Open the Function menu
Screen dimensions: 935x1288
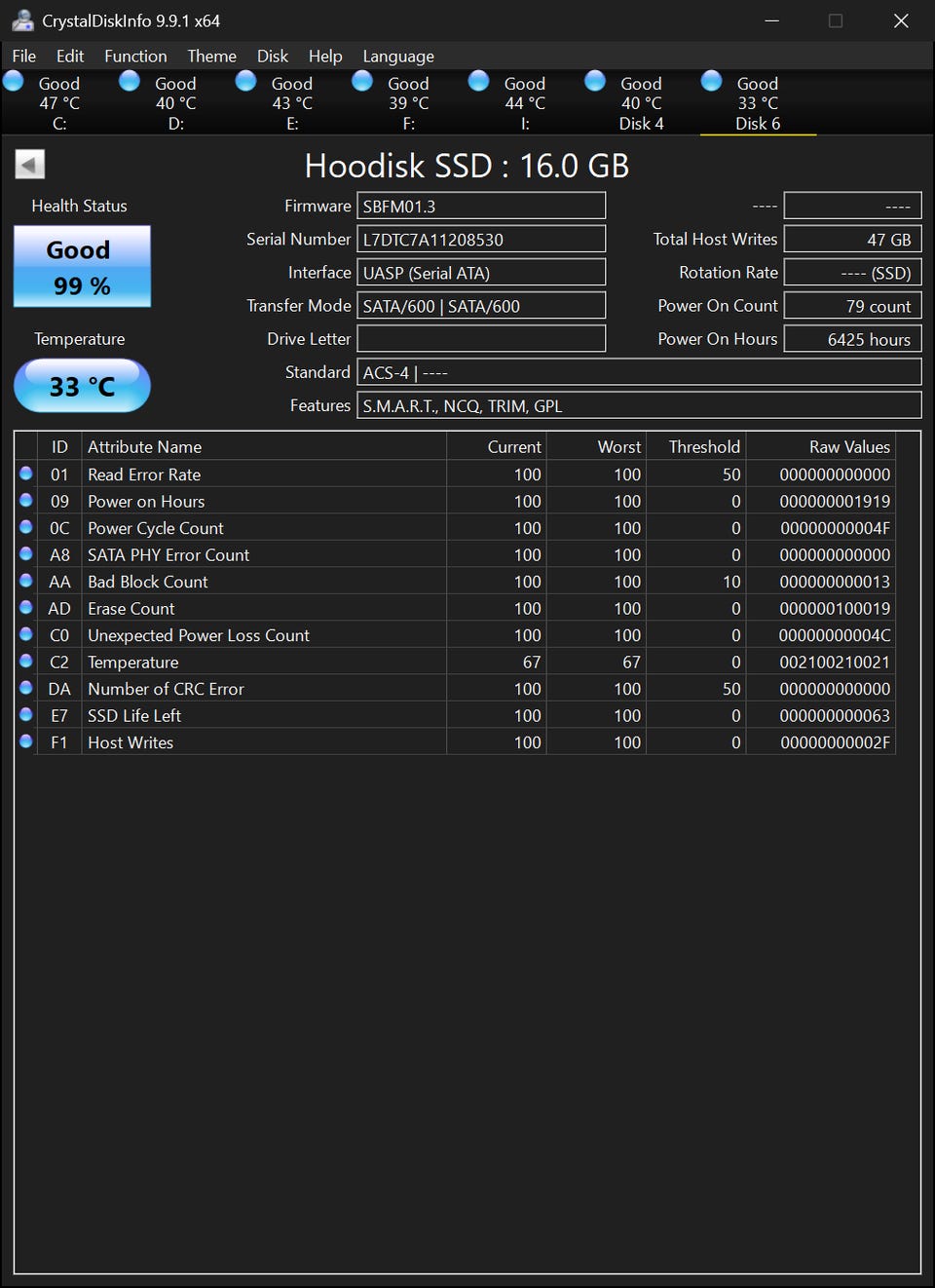point(135,57)
